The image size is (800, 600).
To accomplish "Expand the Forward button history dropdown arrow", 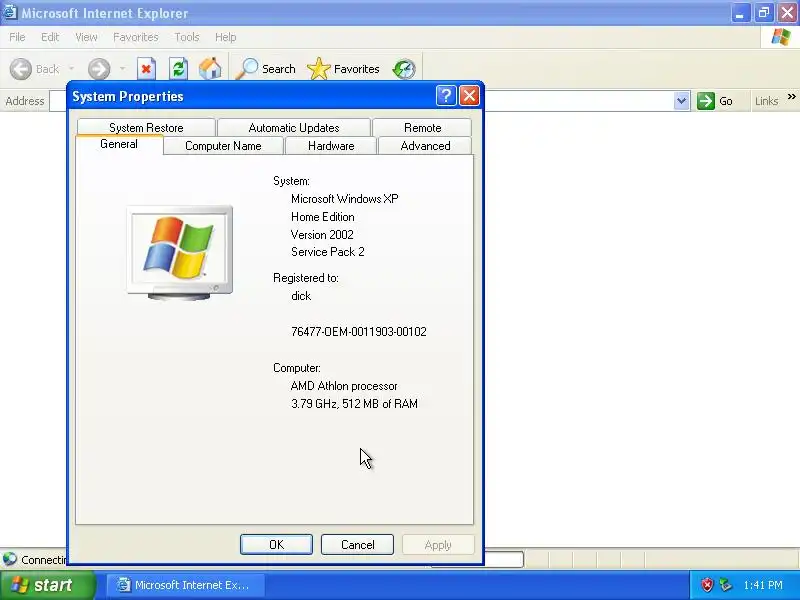I will (x=122, y=69).
